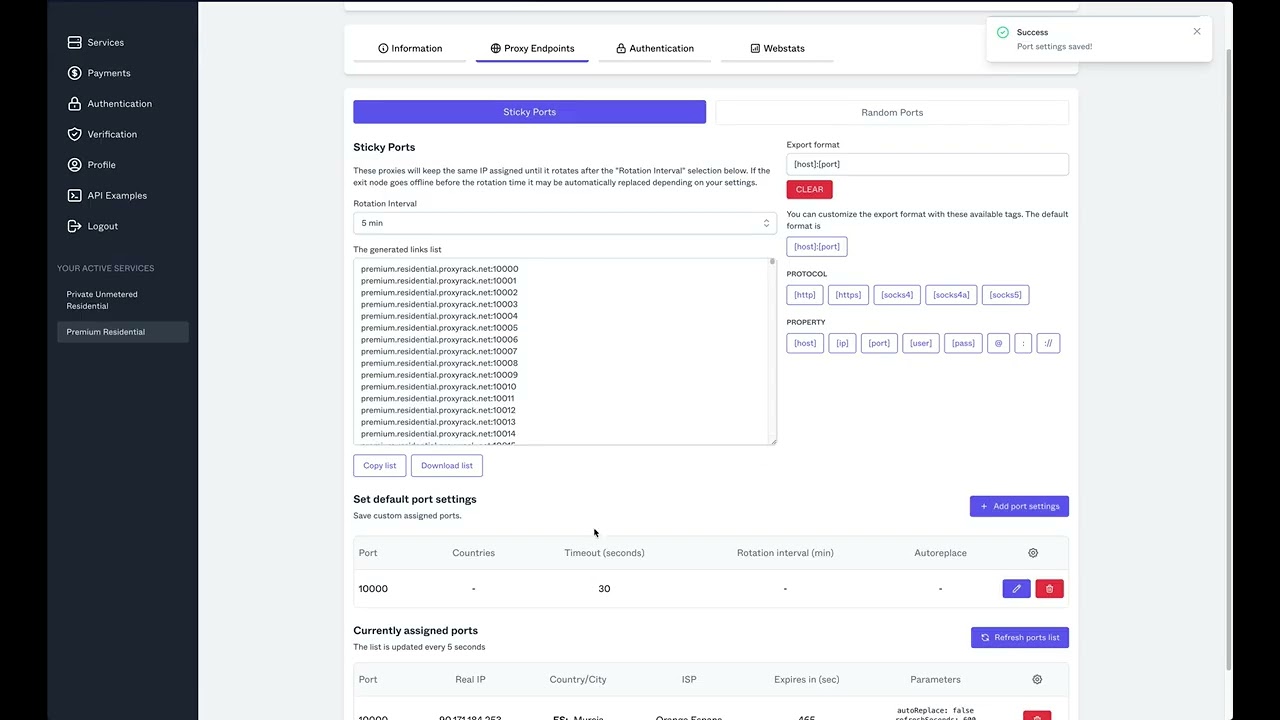Screen dimensions: 1280x720
Task: Insert [host] property tag
Action: [805, 343]
